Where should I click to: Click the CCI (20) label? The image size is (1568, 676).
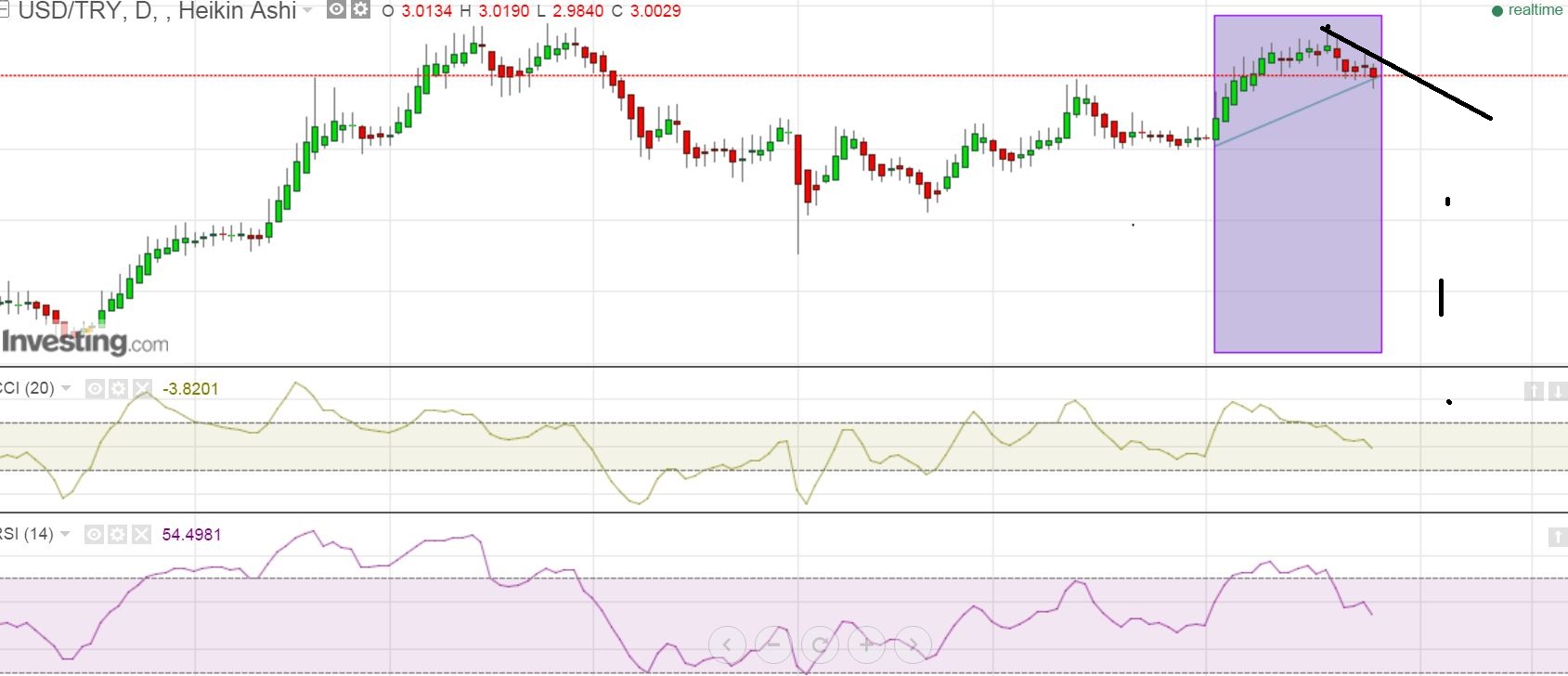click(x=27, y=388)
